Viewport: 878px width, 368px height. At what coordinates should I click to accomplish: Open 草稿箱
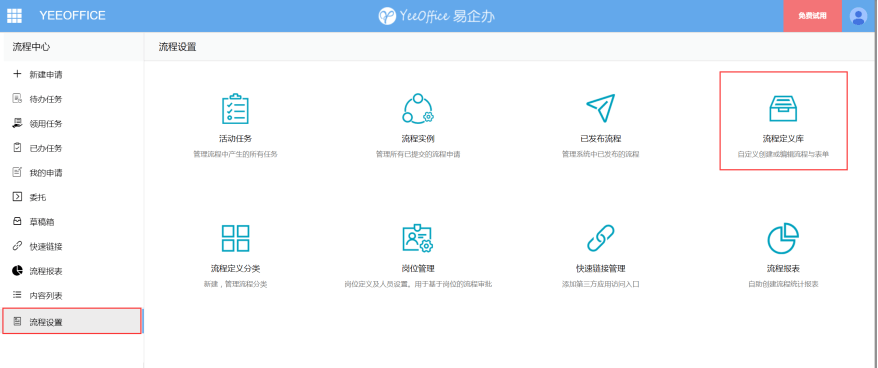[x=42, y=222]
